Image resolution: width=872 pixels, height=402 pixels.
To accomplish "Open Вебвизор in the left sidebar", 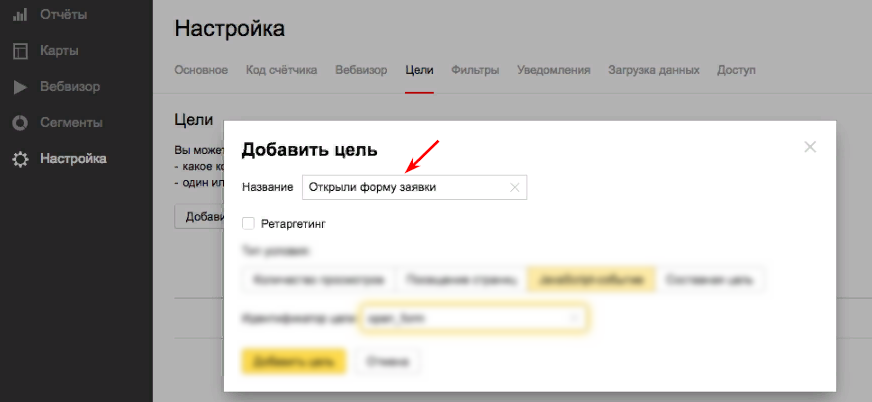I will point(70,87).
